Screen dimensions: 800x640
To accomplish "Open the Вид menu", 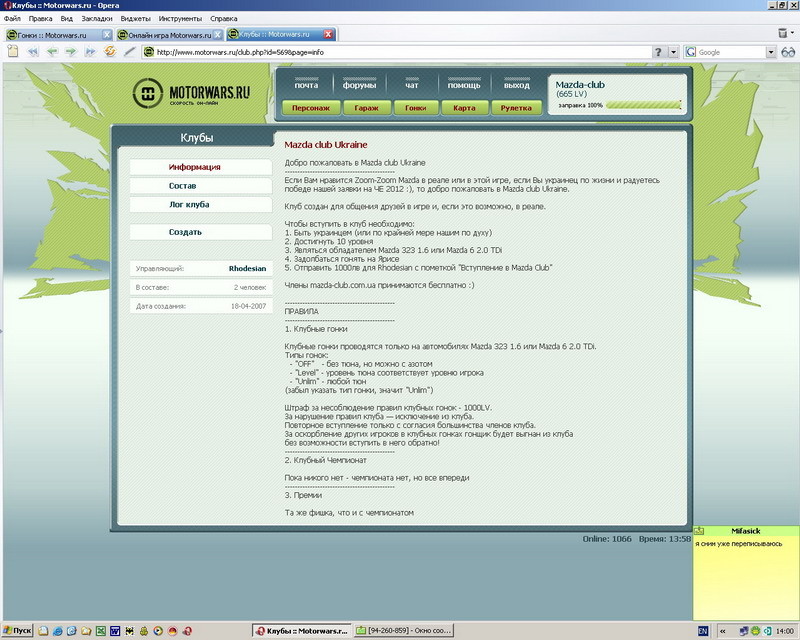I will (67, 18).
